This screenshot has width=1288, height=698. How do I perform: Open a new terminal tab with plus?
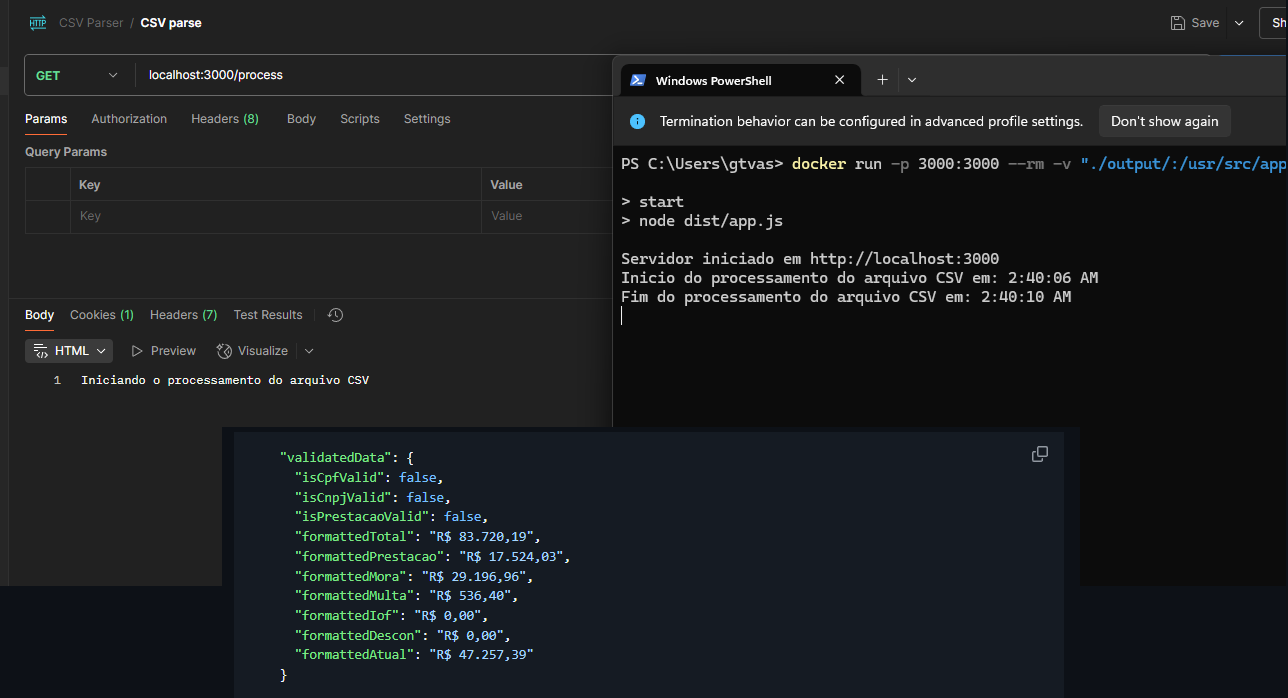[882, 80]
